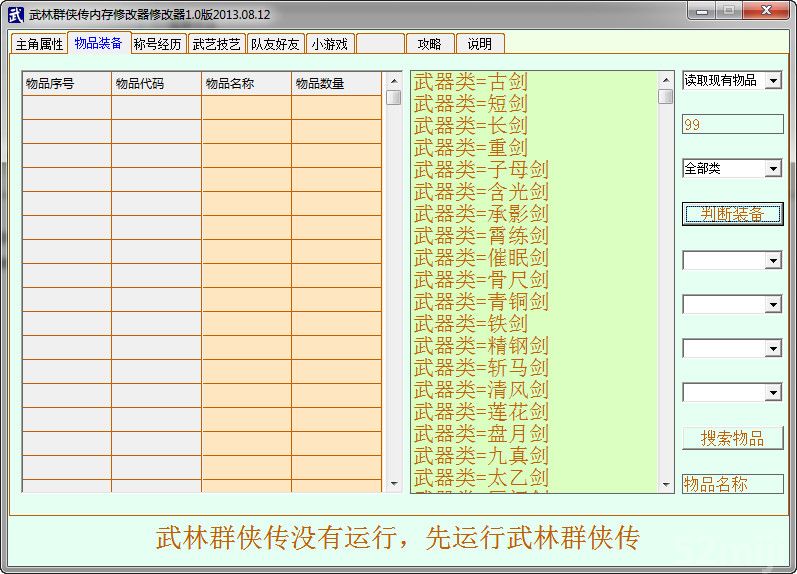Click the 判断装备 button
Image resolution: width=797 pixels, height=574 pixels.
click(x=732, y=214)
